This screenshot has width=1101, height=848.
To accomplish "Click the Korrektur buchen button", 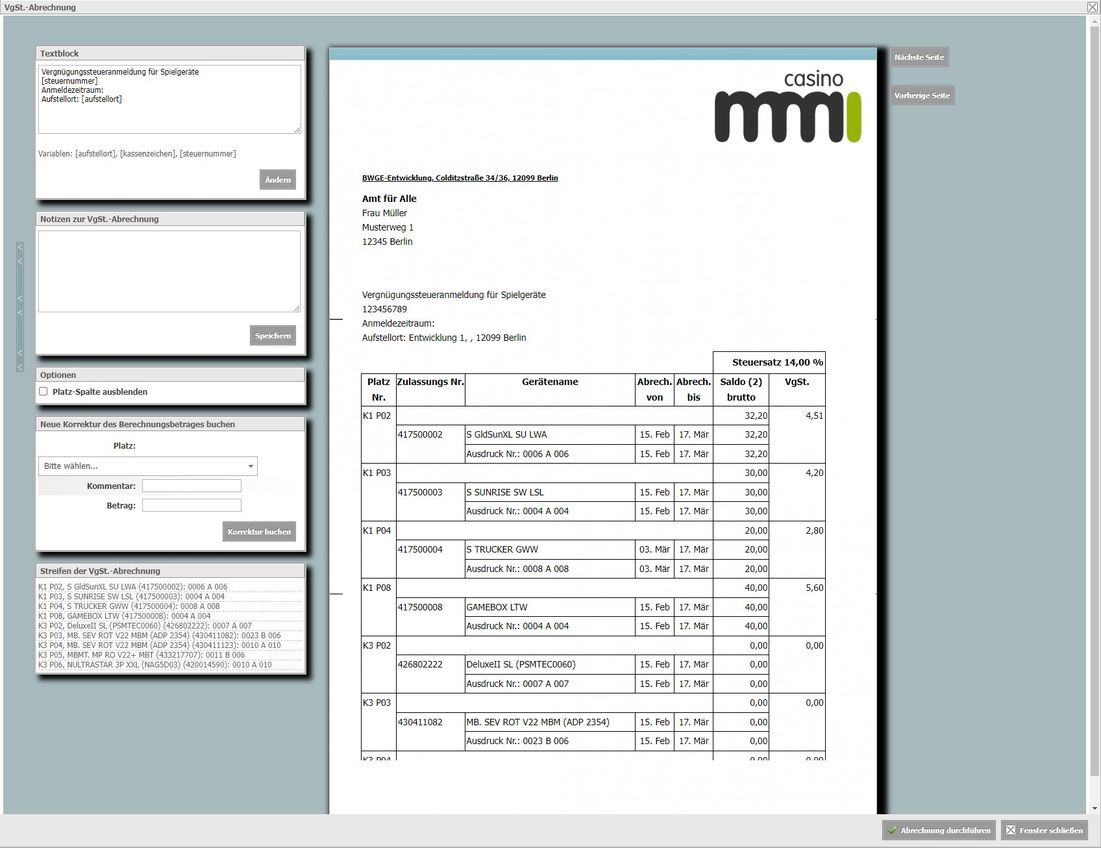I will coord(259,531).
